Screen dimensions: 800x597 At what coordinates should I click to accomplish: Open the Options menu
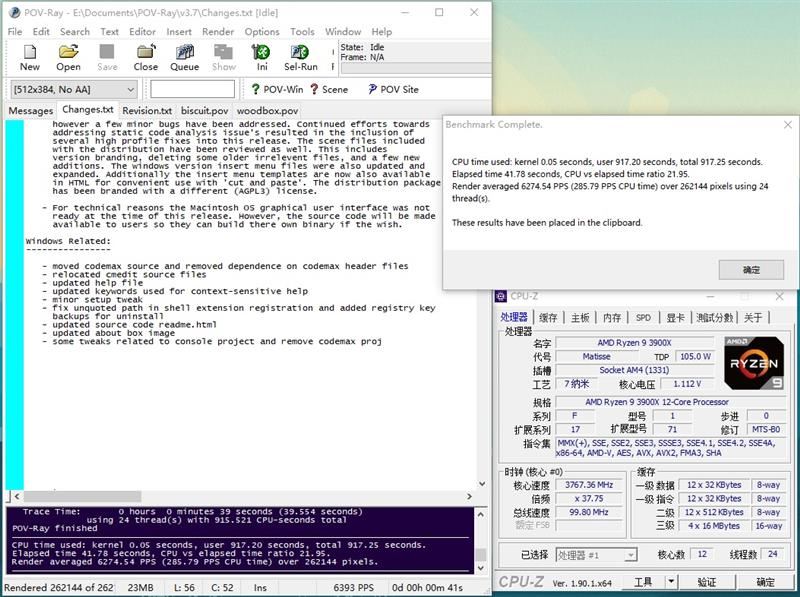click(262, 32)
